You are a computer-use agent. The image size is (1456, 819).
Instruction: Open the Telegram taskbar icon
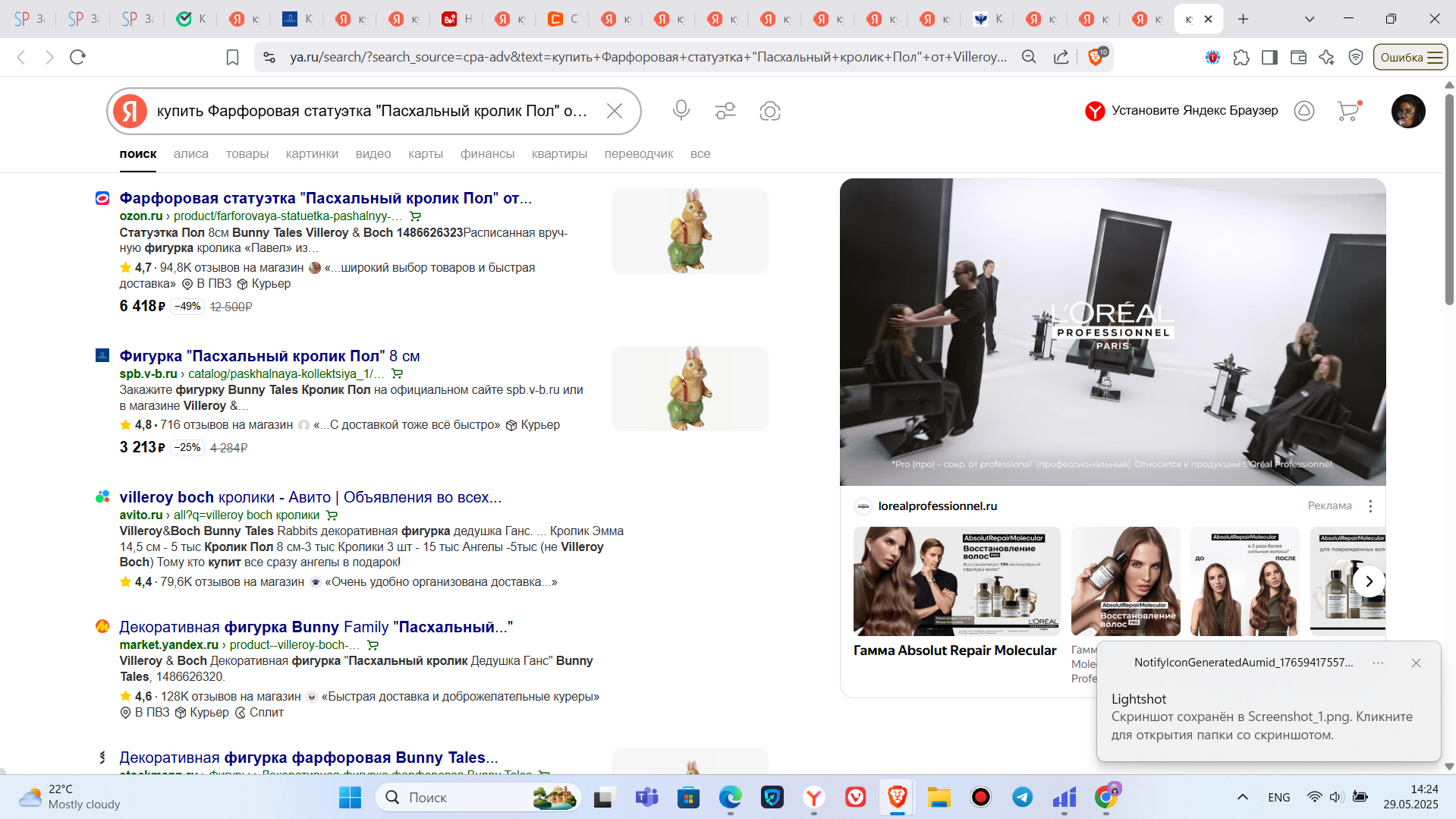1022,797
